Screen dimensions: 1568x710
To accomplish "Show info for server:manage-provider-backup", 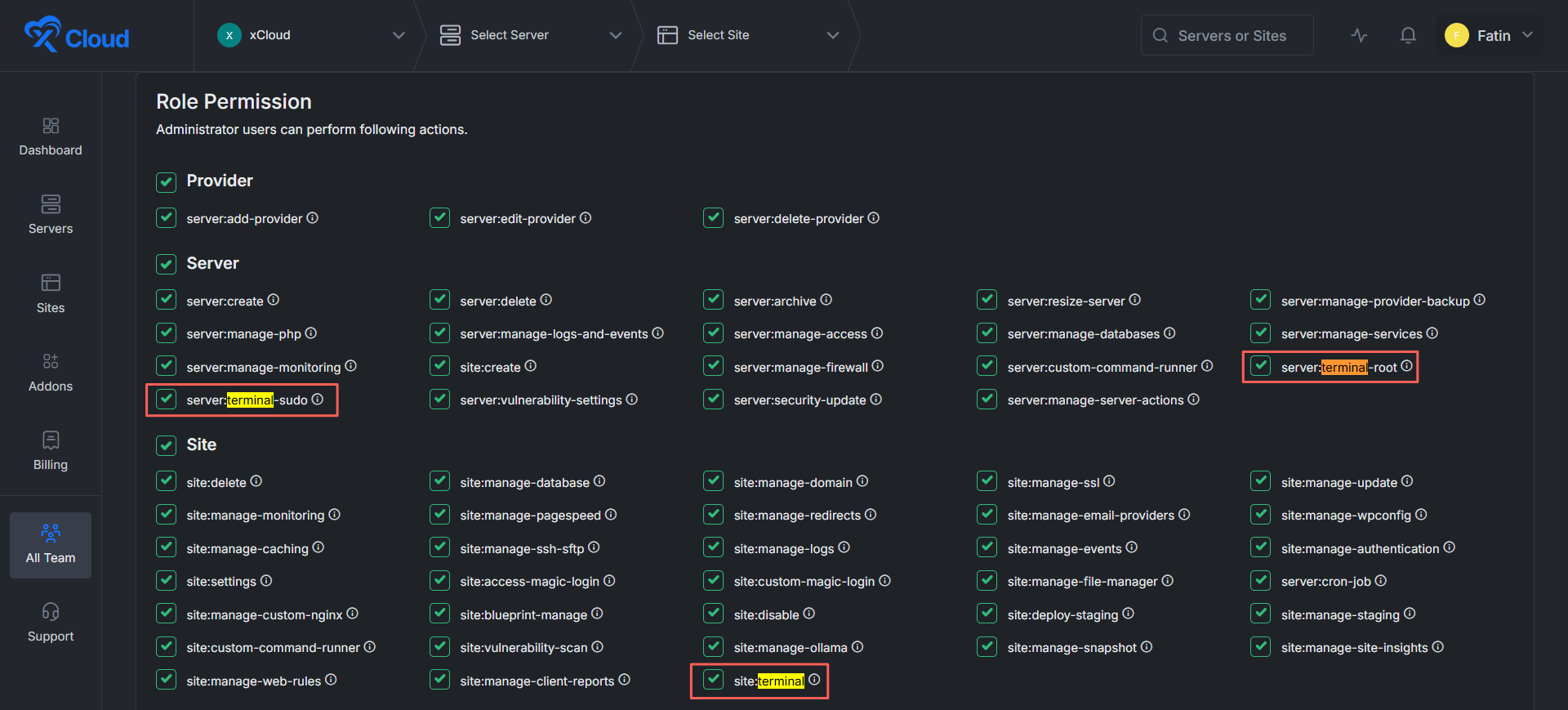I will point(1479,300).
